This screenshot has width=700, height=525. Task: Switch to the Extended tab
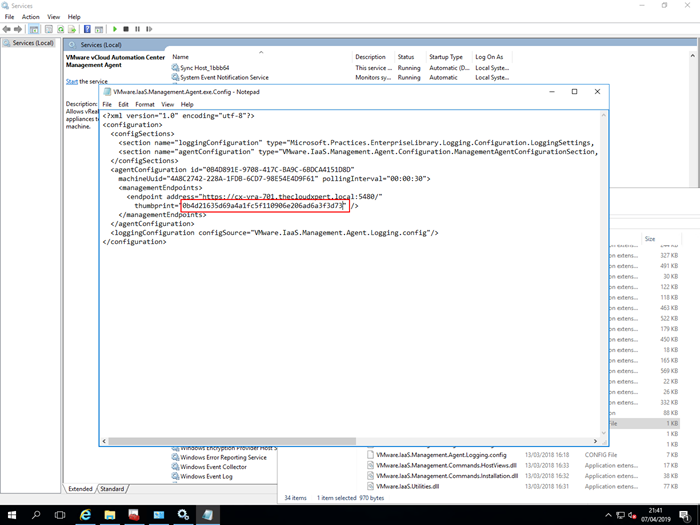tap(80, 489)
